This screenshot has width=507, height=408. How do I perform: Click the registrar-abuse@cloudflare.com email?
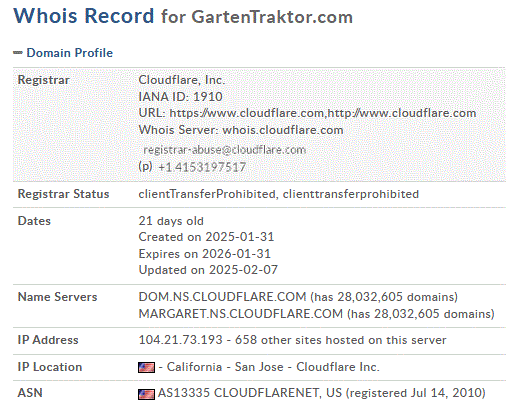click(x=224, y=150)
